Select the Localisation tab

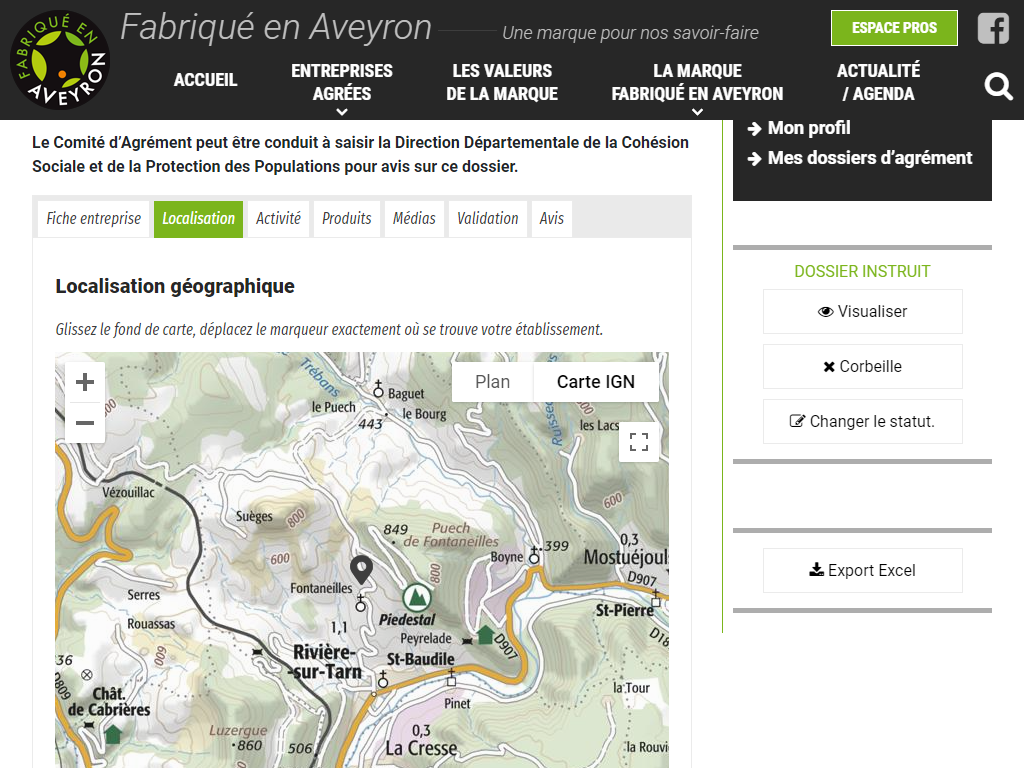click(199, 219)
